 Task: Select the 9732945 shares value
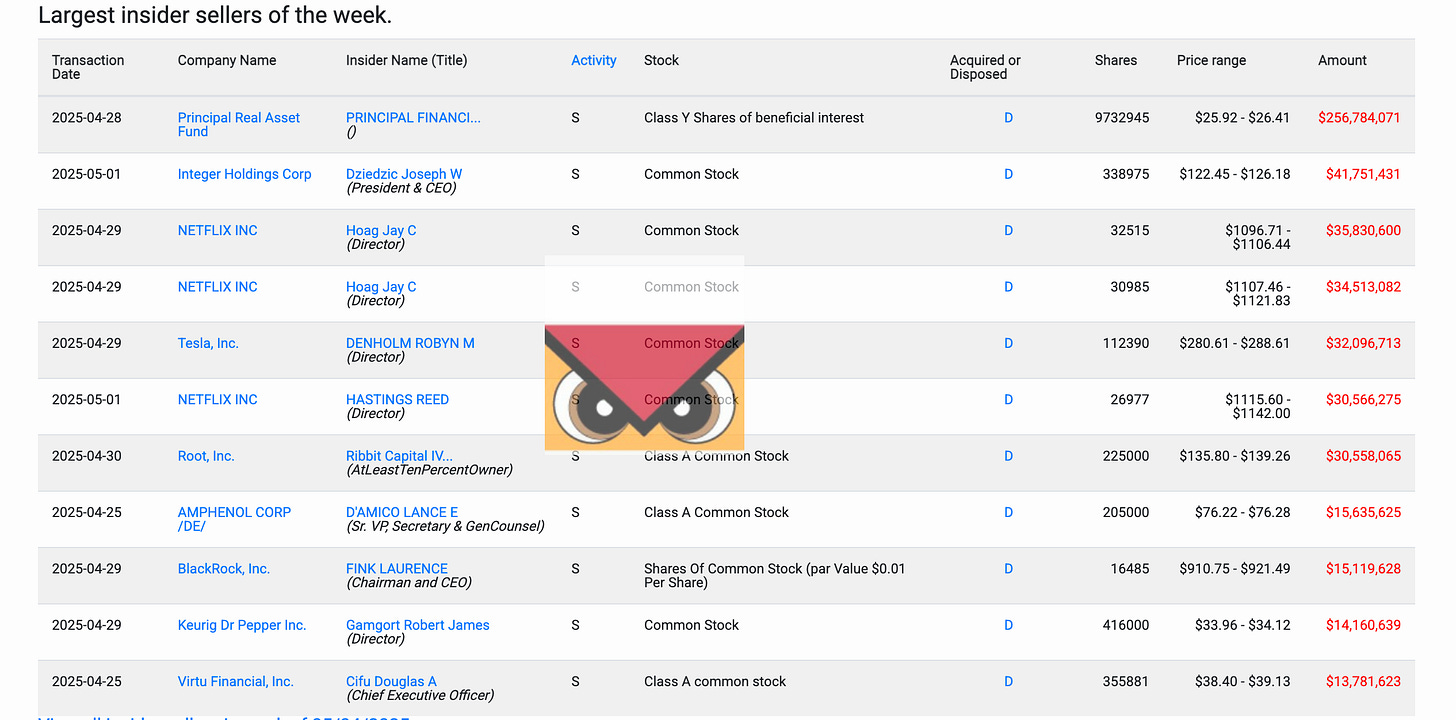point(1122,117)
